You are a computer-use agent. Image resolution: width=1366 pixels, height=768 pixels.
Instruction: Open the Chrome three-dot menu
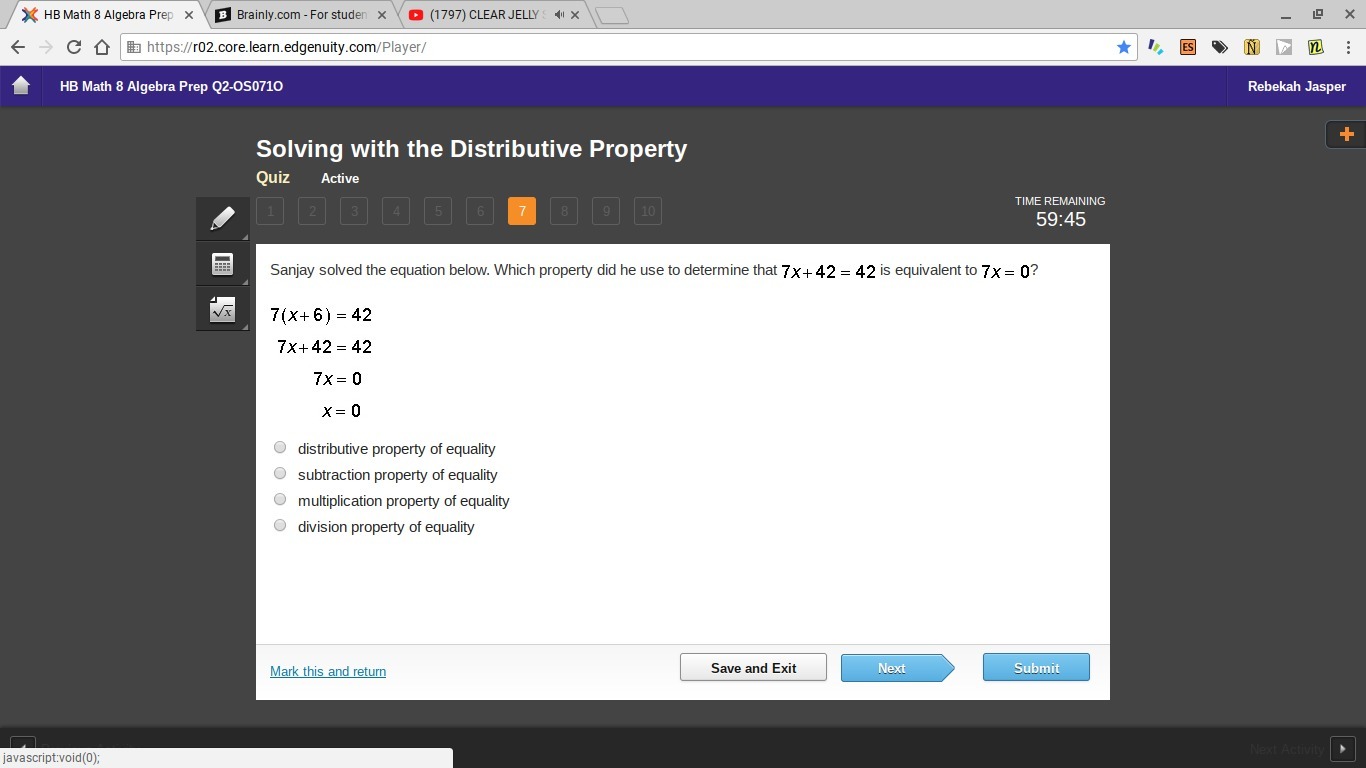[1347, 47]
